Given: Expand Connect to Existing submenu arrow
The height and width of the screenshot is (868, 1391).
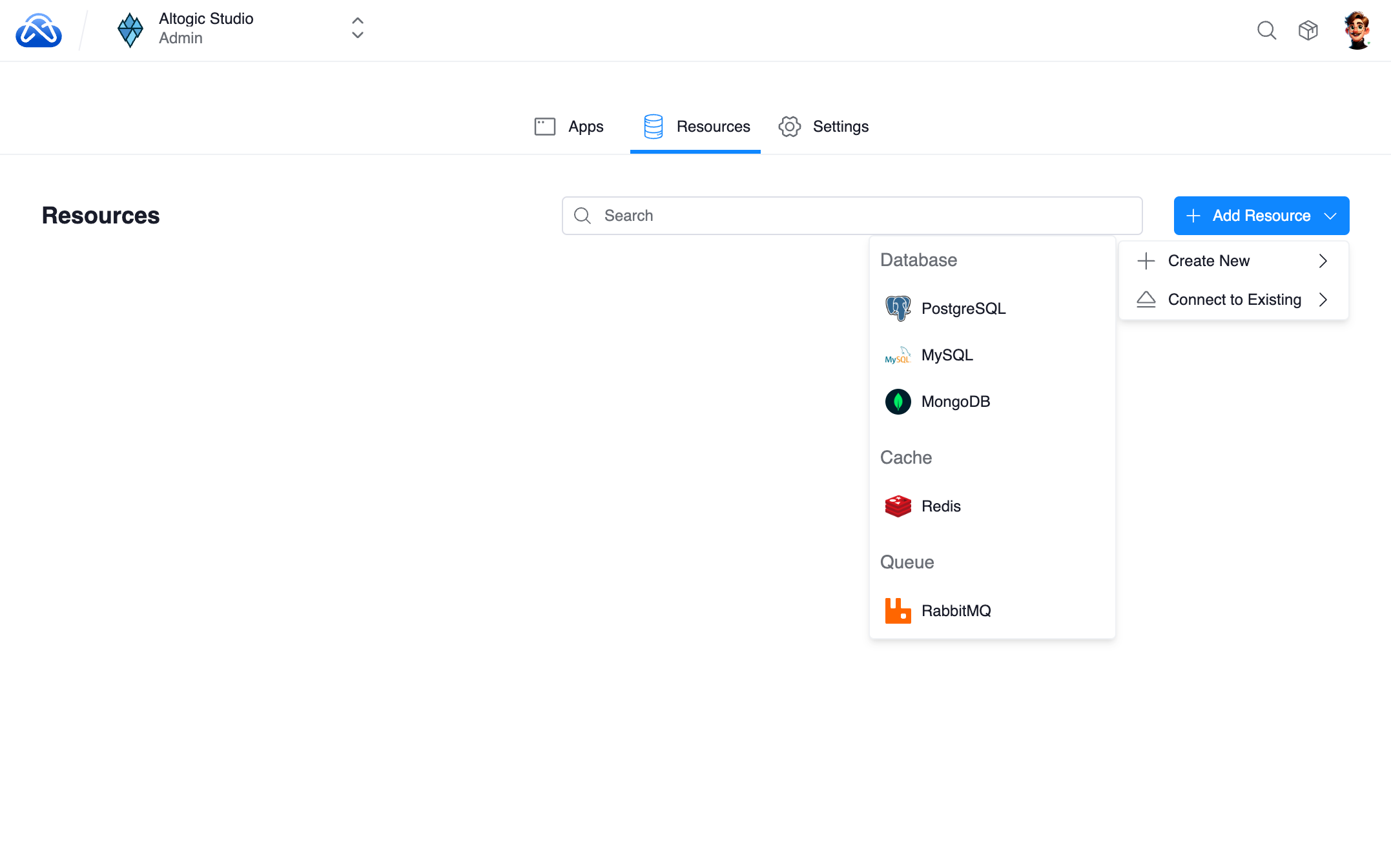Looking at the screenshot, I should coord(1323,300).
